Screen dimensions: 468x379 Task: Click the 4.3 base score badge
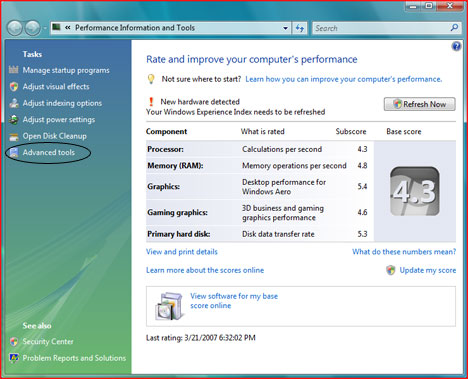point(415,191)
